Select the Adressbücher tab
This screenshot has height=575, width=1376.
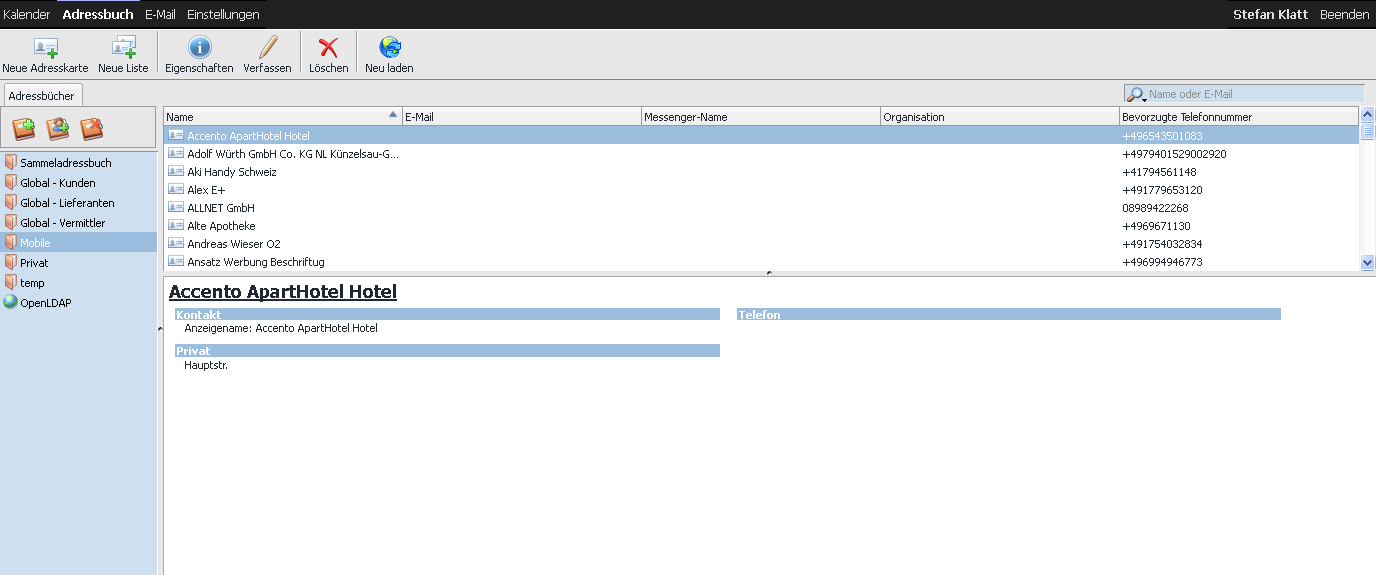click(41, 96)
